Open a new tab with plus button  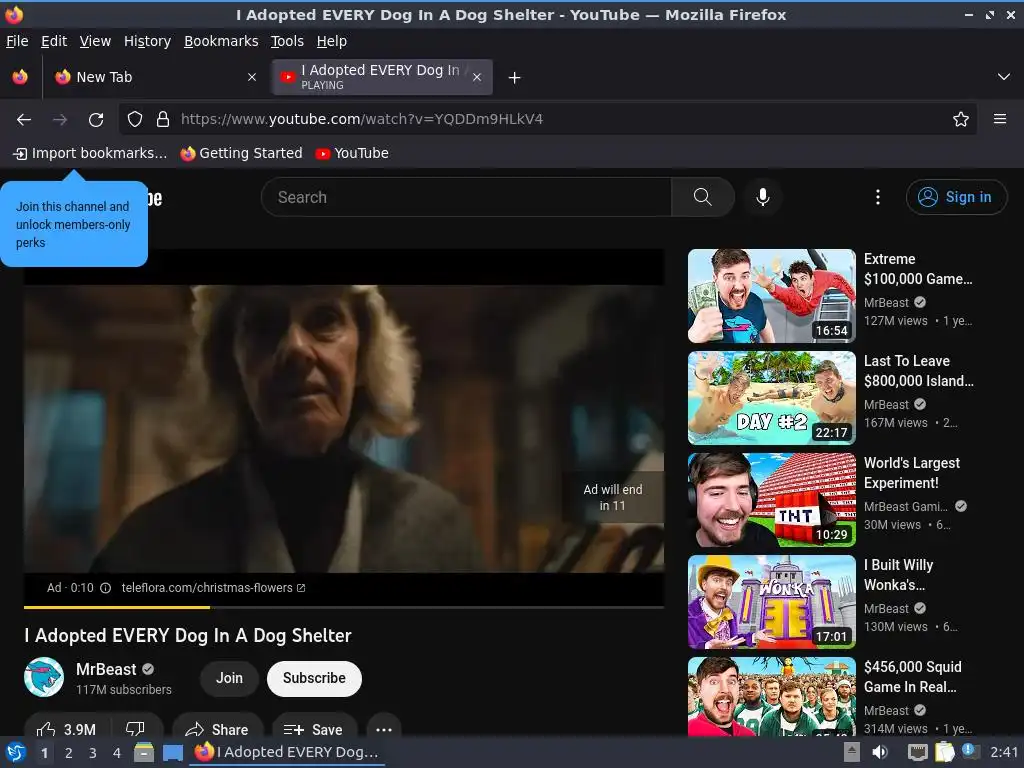[x=515, y=78]
